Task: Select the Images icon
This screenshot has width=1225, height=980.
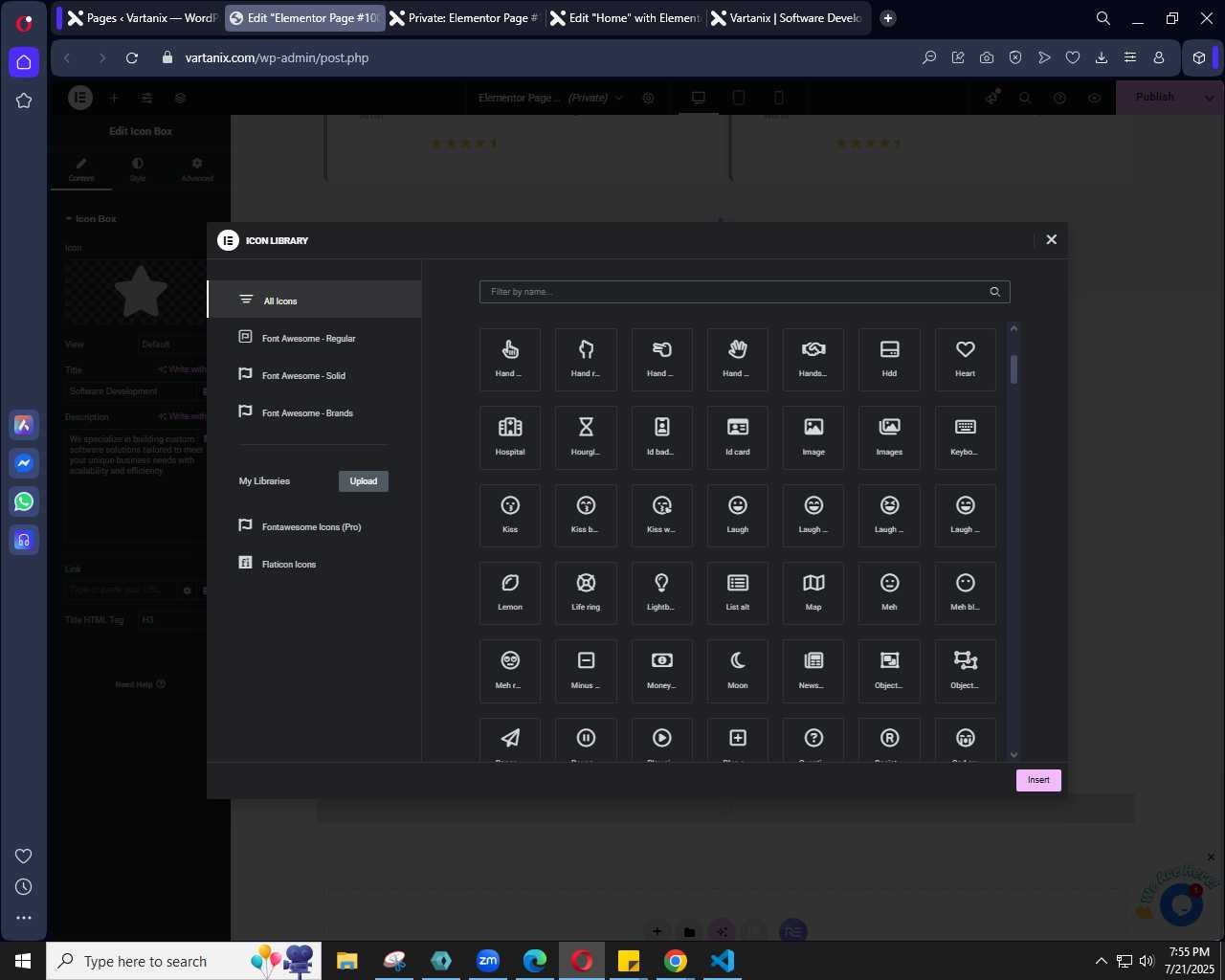Action: [889, 437]
